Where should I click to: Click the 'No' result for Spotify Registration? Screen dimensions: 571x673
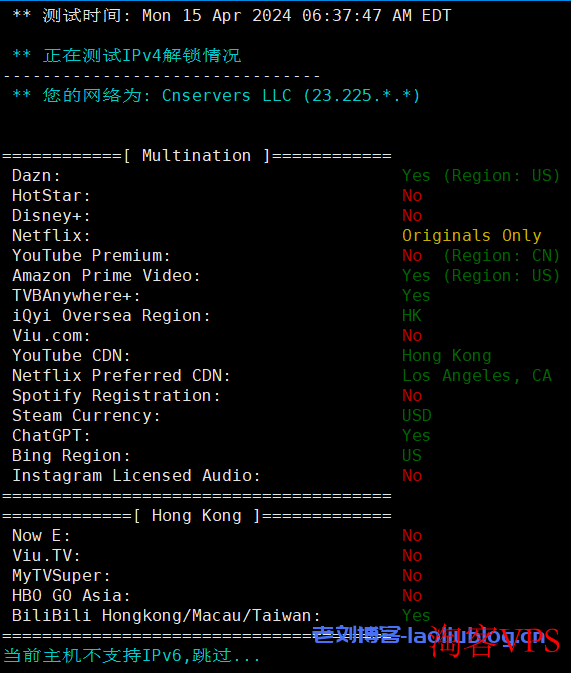pos(412,395)
